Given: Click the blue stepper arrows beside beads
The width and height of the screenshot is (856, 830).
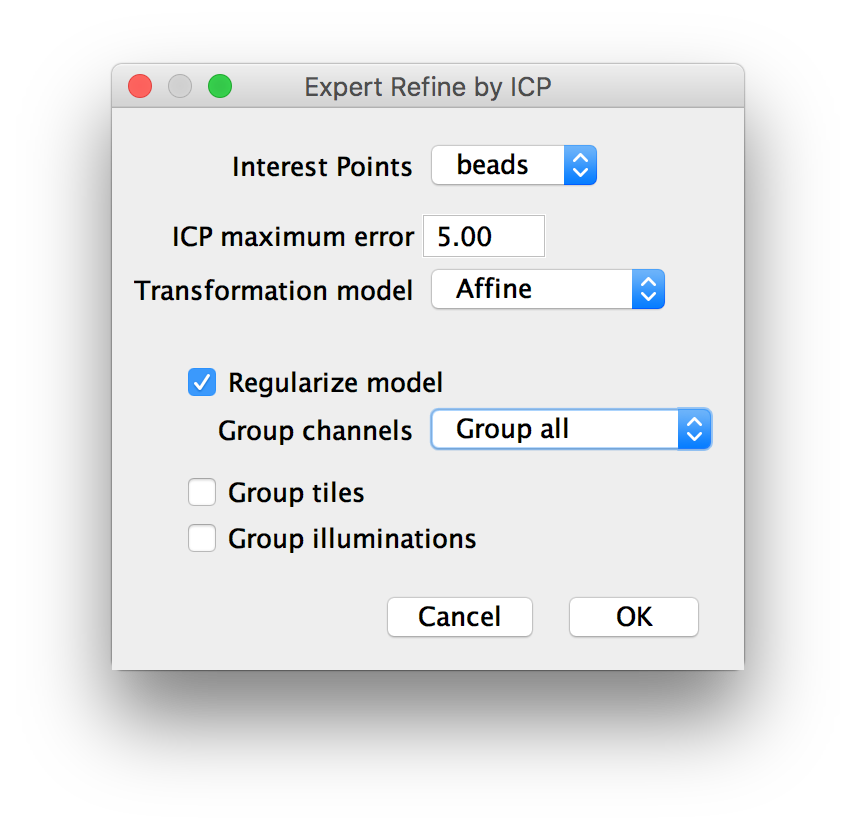Looking at the screenshot, I should 580,165.
